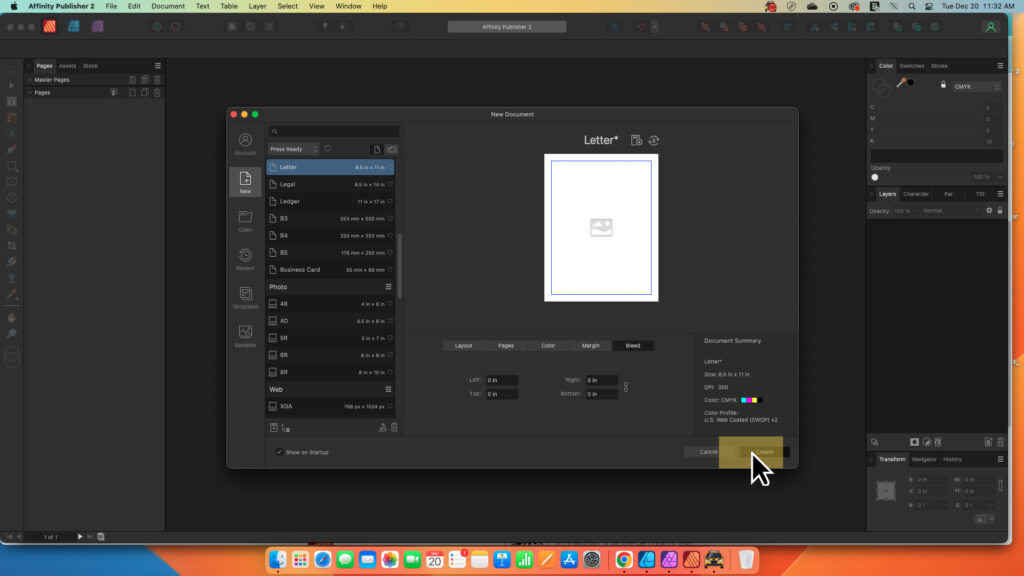Click the save preset icon beside Letter*
1024x576 pixels.
[636, 140]
